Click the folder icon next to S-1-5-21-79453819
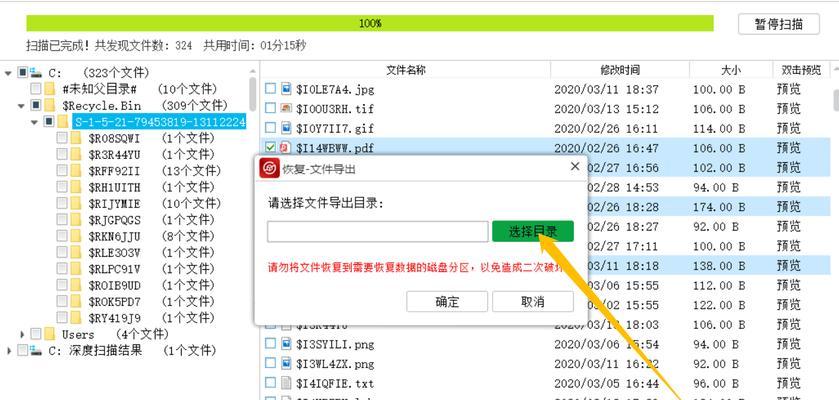839x400 pixels. click(63, 121)
